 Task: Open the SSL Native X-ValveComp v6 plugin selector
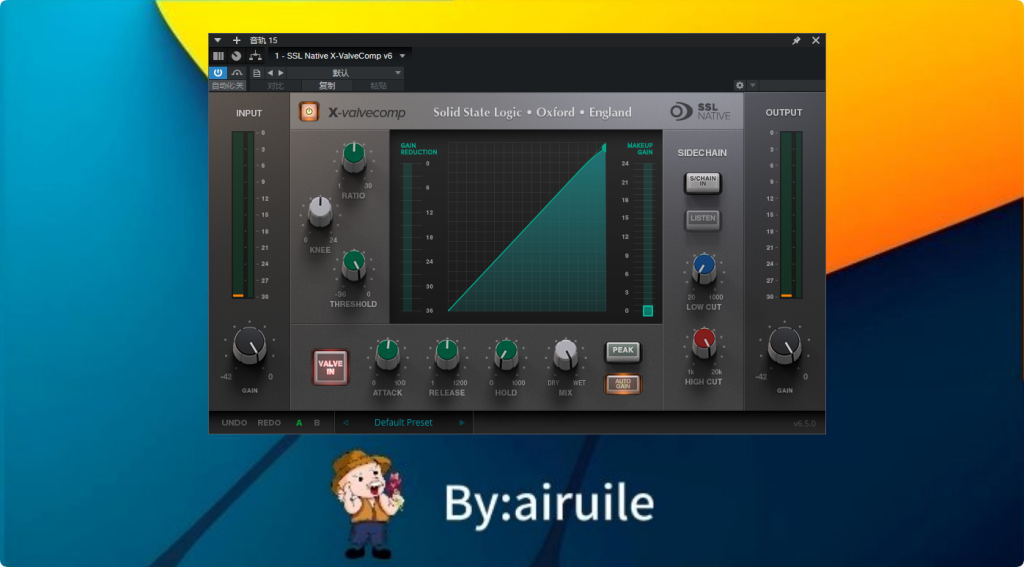pos(340,56)
